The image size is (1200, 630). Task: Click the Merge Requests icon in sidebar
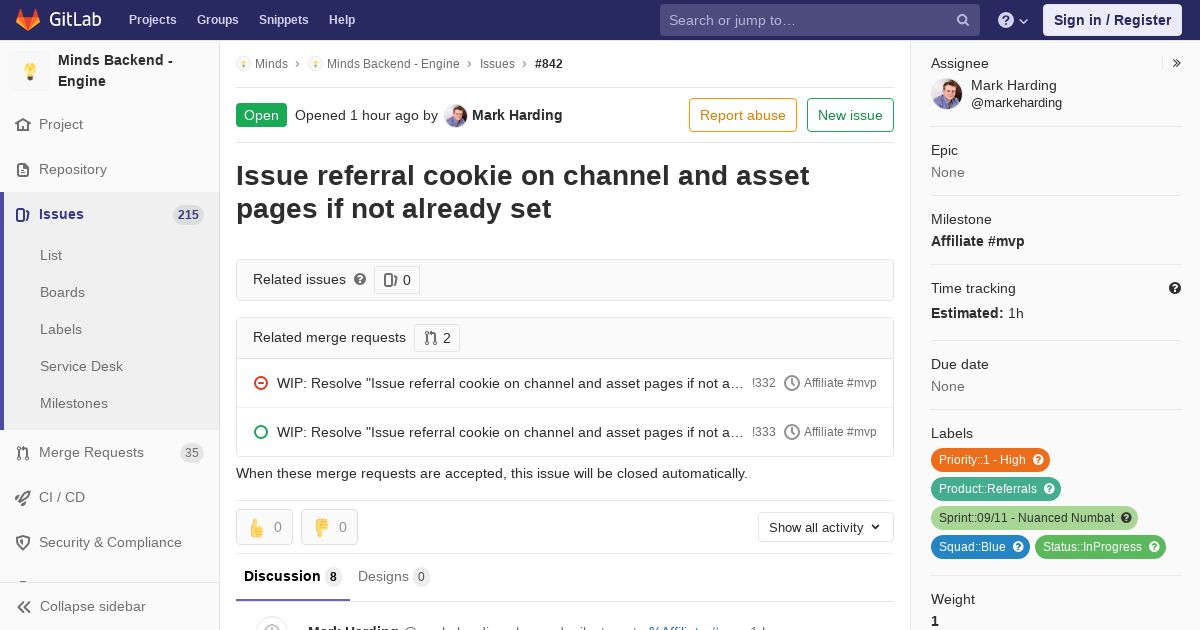tap(23, 453)
